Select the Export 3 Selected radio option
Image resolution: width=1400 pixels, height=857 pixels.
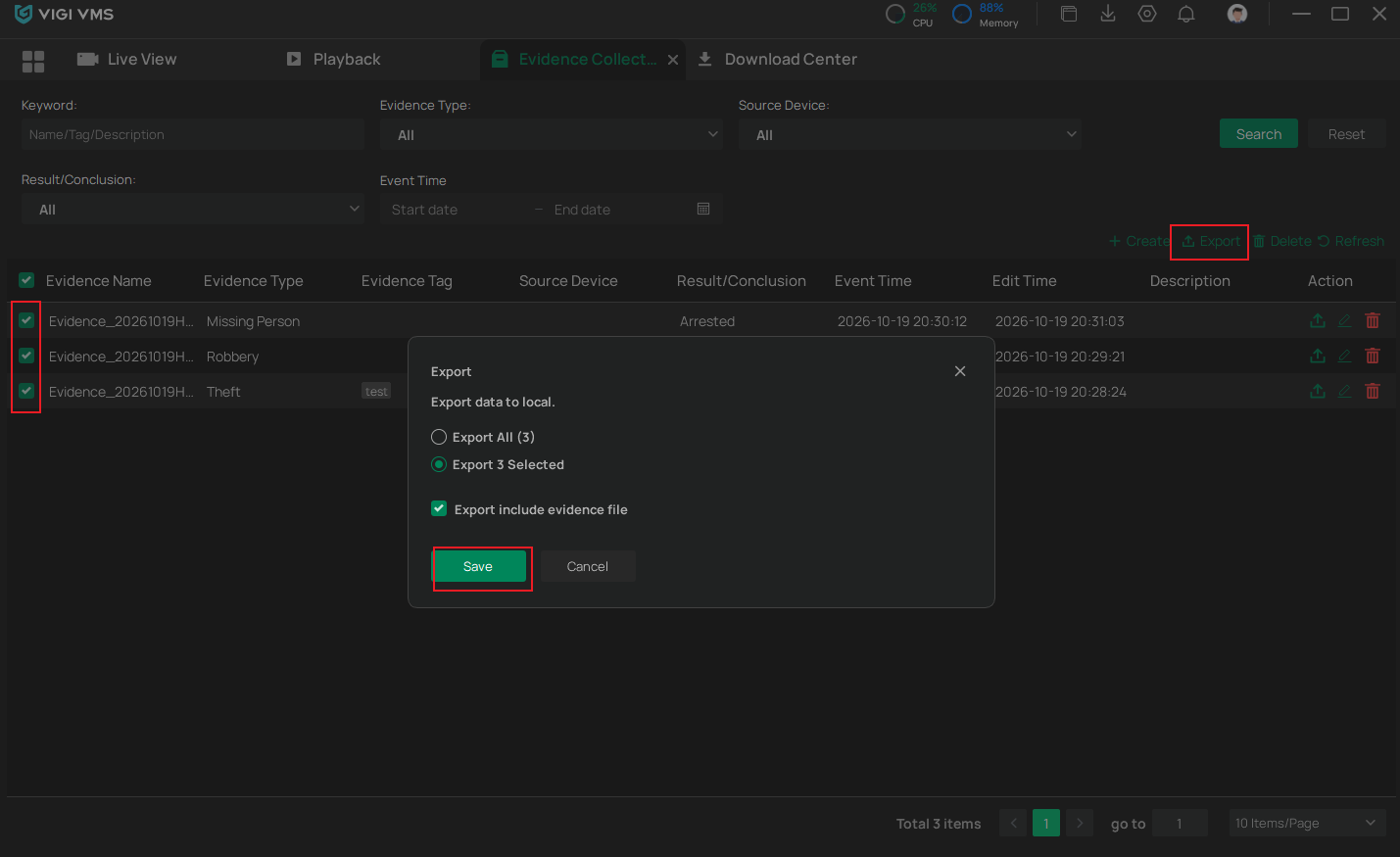pos(439,464)
